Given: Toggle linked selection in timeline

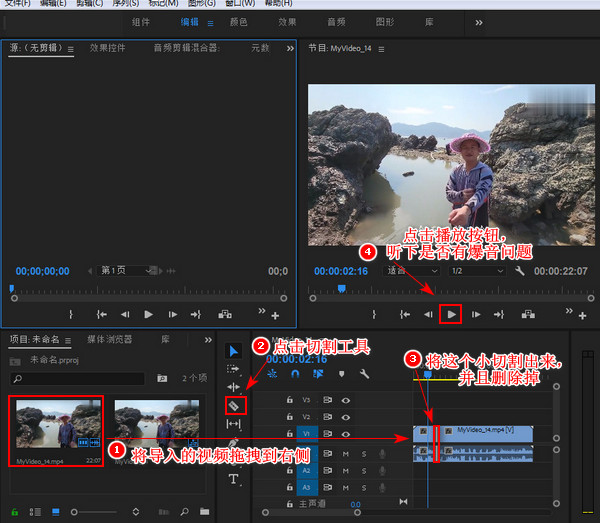Looking at the screenshot, I should tap(318, 374).
